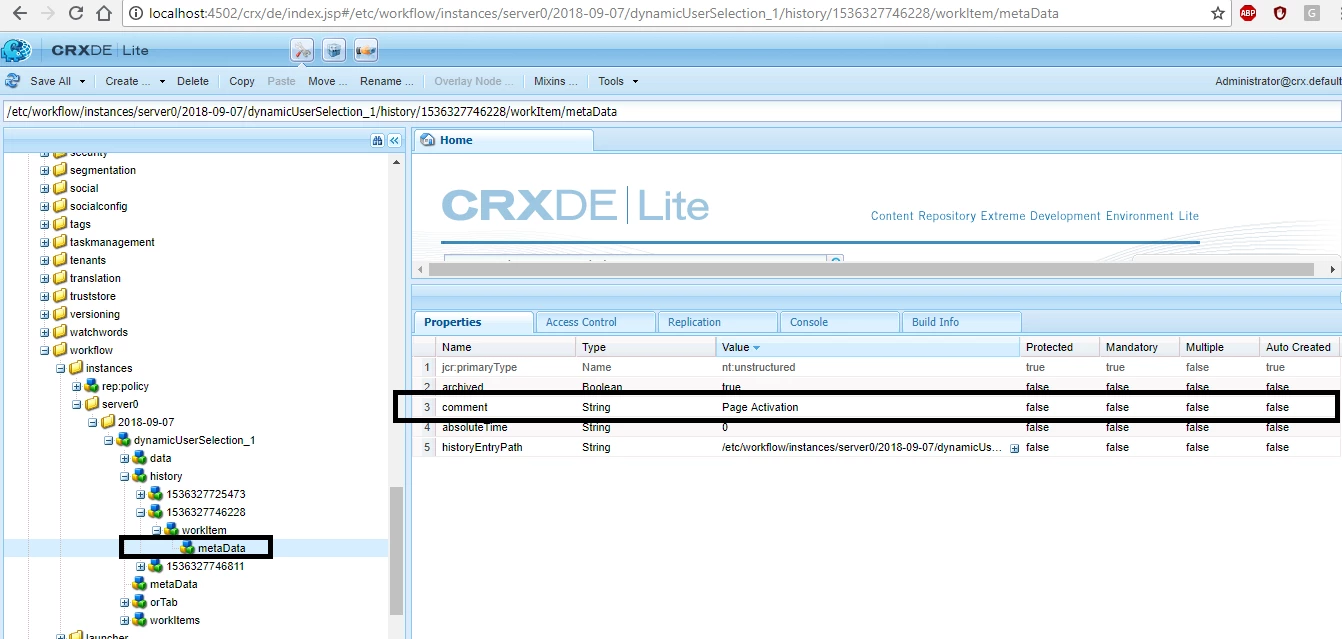Click the expand icon next to historyEntryPath value
This screenshot has width=1342, height=639.
pyautogui.click(x=1014, y=448)
